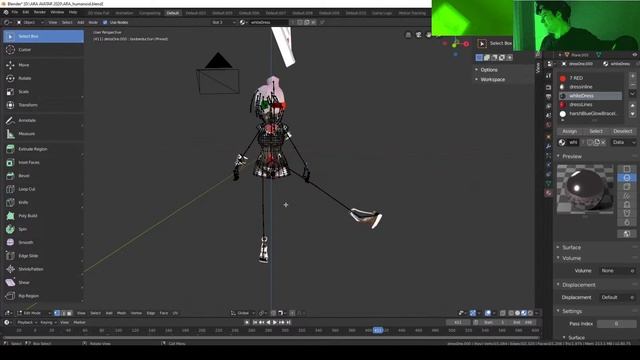Move material slot up arrow

click(x=633, y=105)
